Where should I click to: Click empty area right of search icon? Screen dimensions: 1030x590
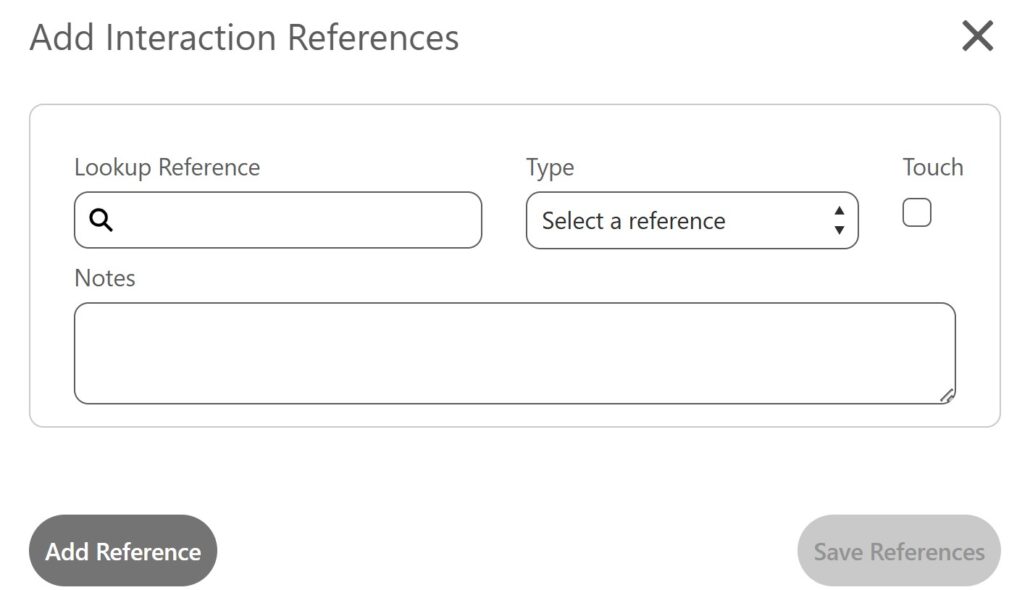299,219
